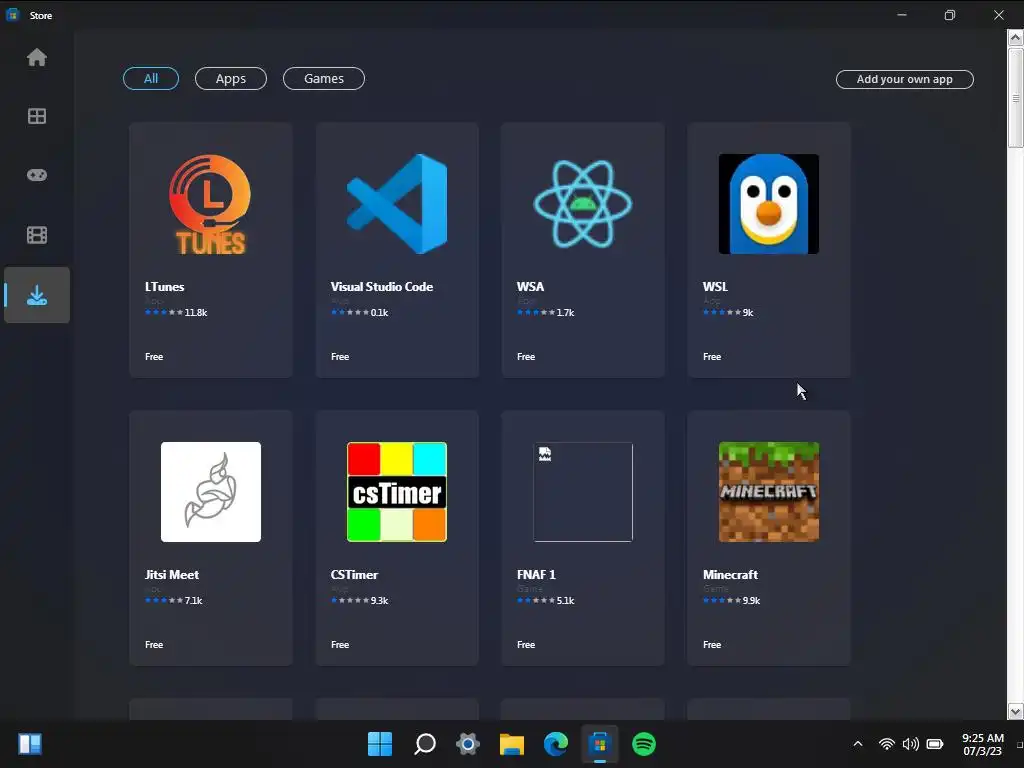Click WSL 9k star rating
Screen dimensions: 1024x768
[x=728, y=313]
